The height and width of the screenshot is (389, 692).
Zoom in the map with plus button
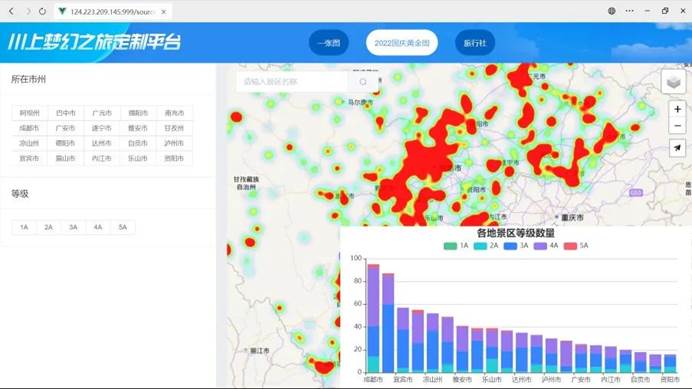(x=677, y=109)
